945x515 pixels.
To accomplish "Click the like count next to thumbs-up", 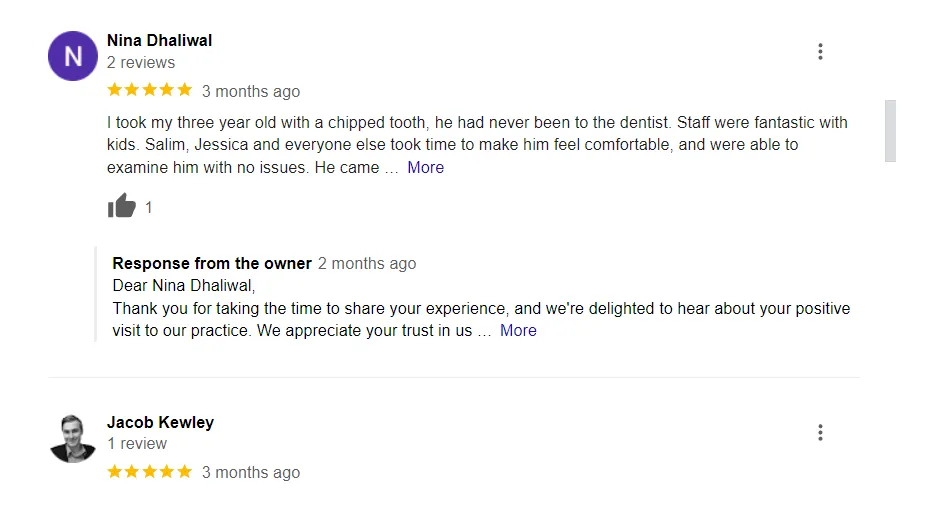I will click(149, 208).
